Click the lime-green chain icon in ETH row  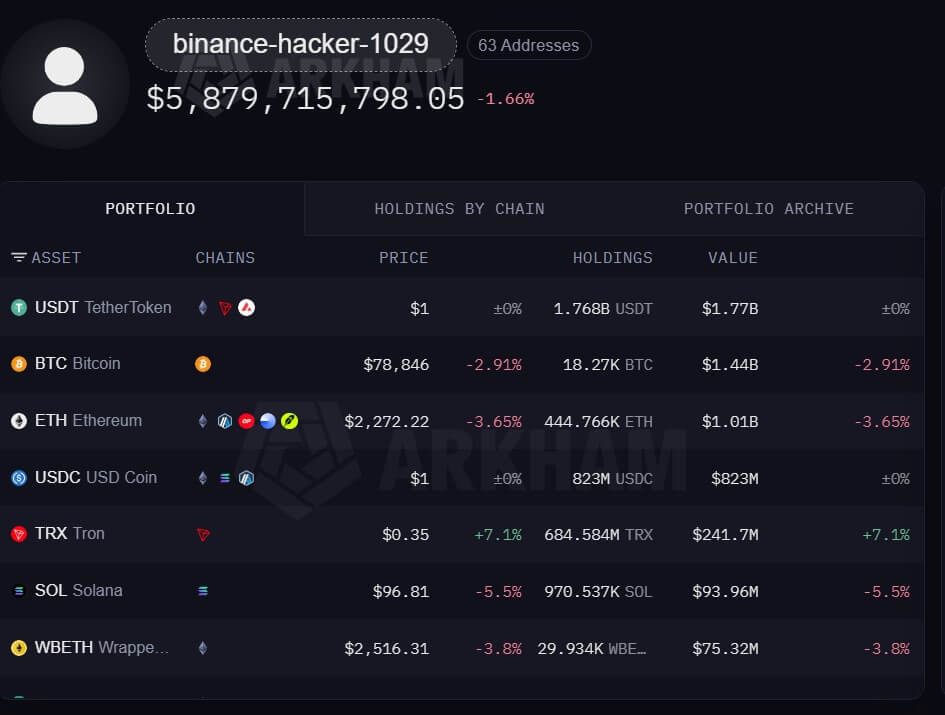click(290, 421)
